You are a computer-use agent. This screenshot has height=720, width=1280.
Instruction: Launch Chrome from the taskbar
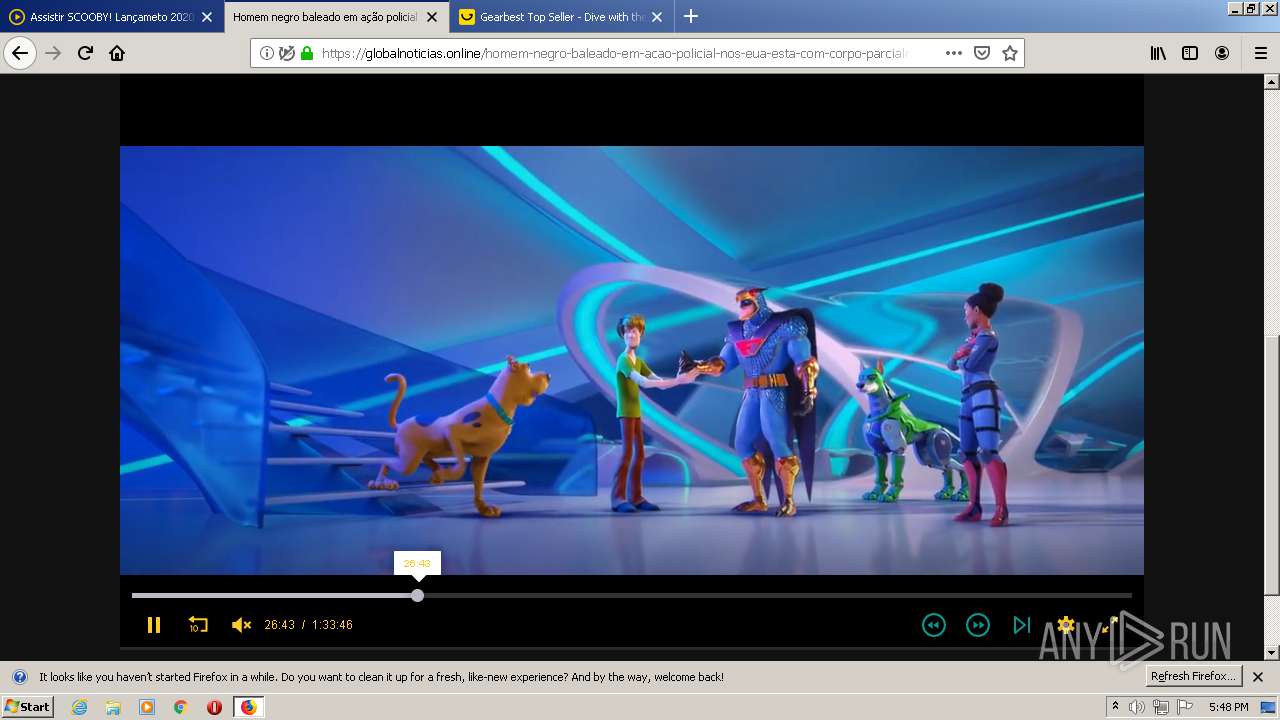181,707
